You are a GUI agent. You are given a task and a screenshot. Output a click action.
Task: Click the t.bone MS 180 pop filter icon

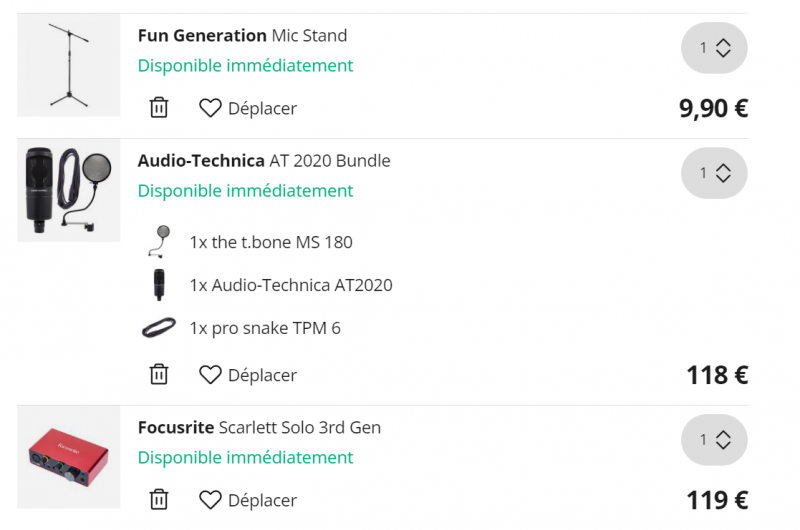point(158,242)
